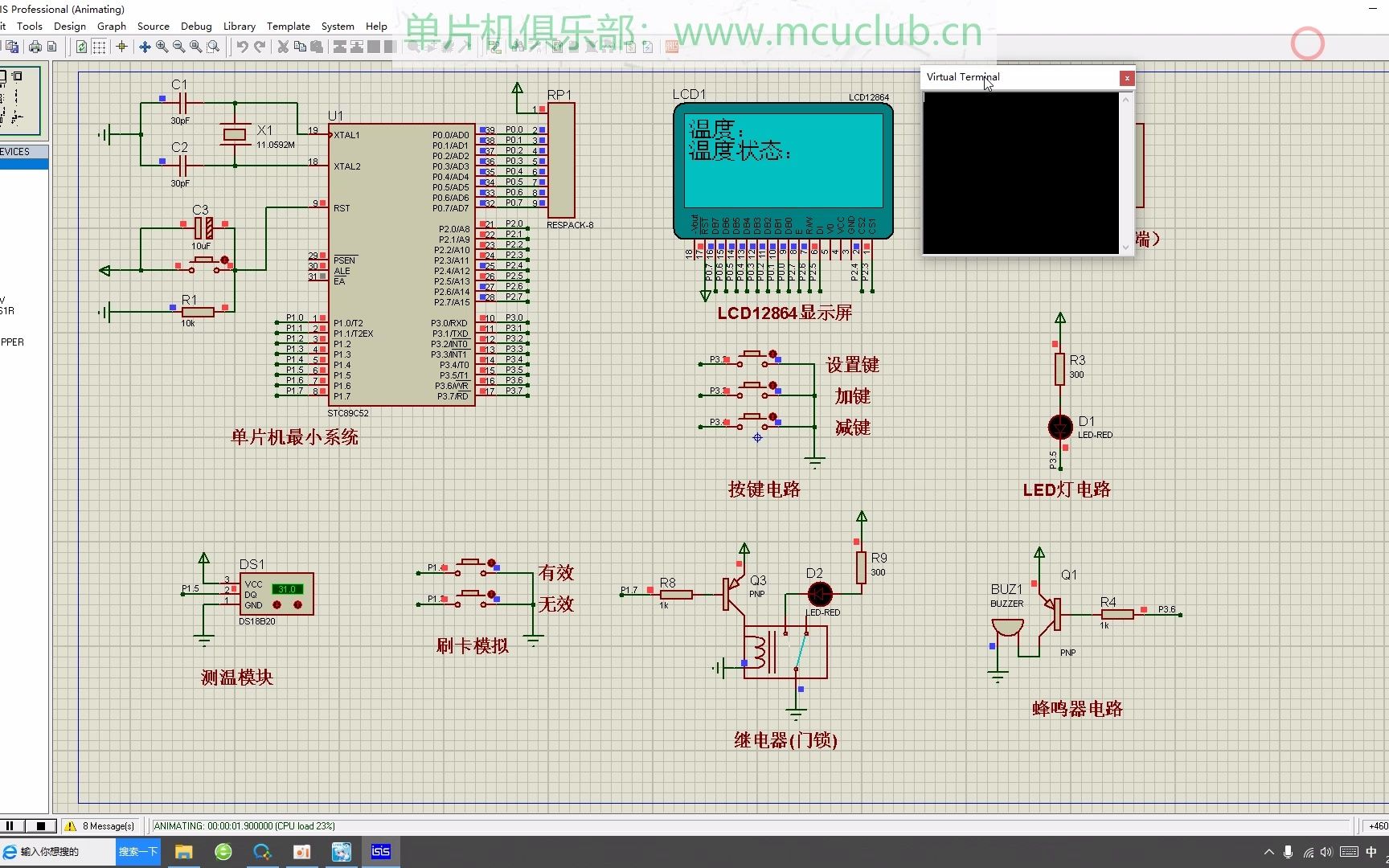Open the Debug menu
Viewport: 1389px width, 868px height.
pyautogui.click(x=196, y=26)
